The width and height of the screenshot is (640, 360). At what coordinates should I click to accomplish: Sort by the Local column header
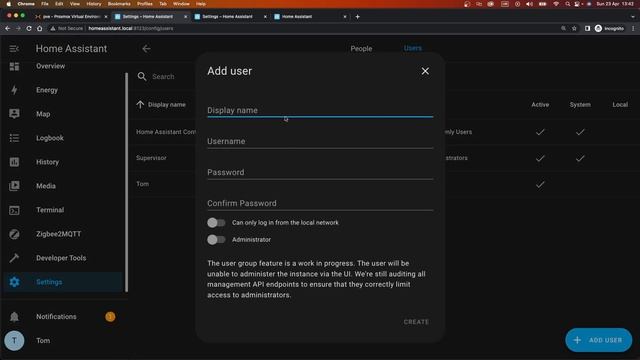coord(620,104)
